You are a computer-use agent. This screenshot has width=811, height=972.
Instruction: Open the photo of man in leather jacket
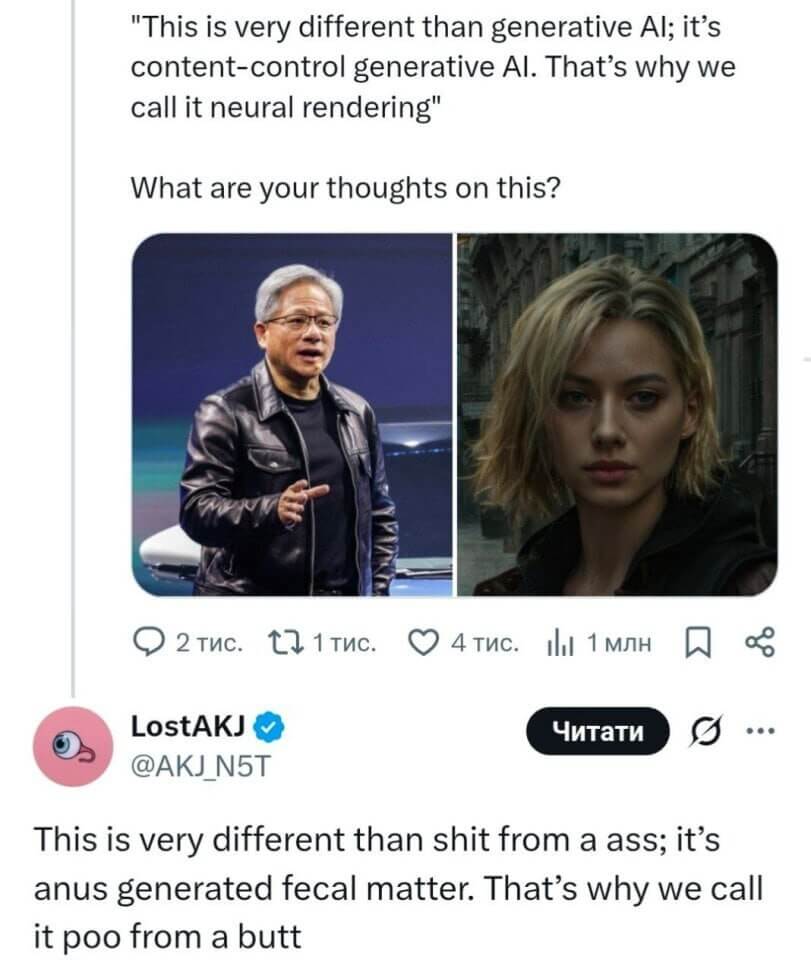[x=293, y=415]
